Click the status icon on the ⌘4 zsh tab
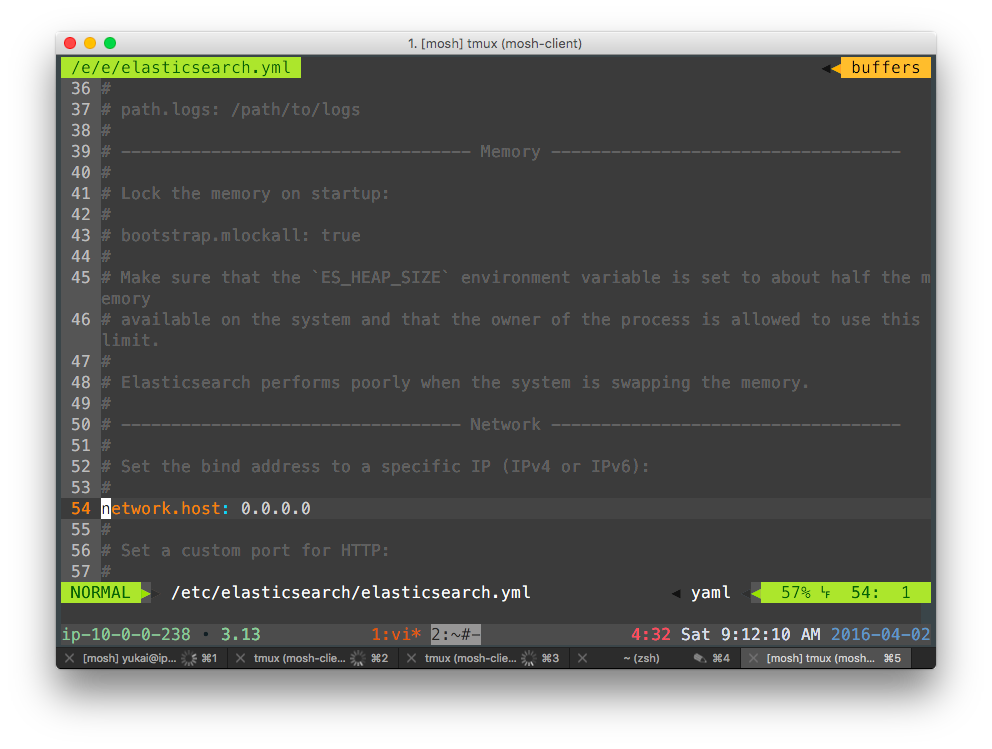 tap(699, 659)
